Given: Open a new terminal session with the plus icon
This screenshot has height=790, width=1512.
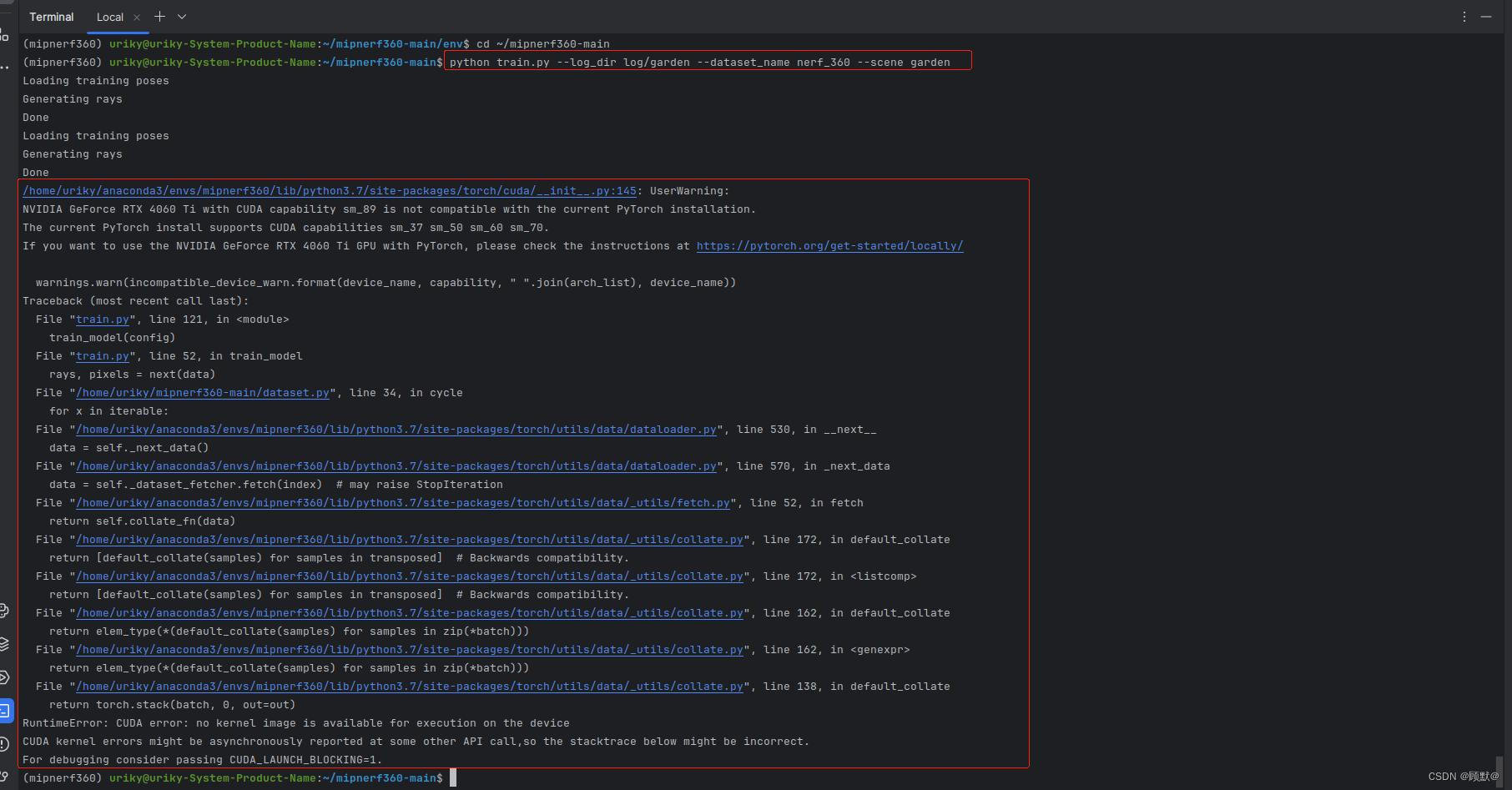Looking at the screenshot, I should (x=159, y=16).
